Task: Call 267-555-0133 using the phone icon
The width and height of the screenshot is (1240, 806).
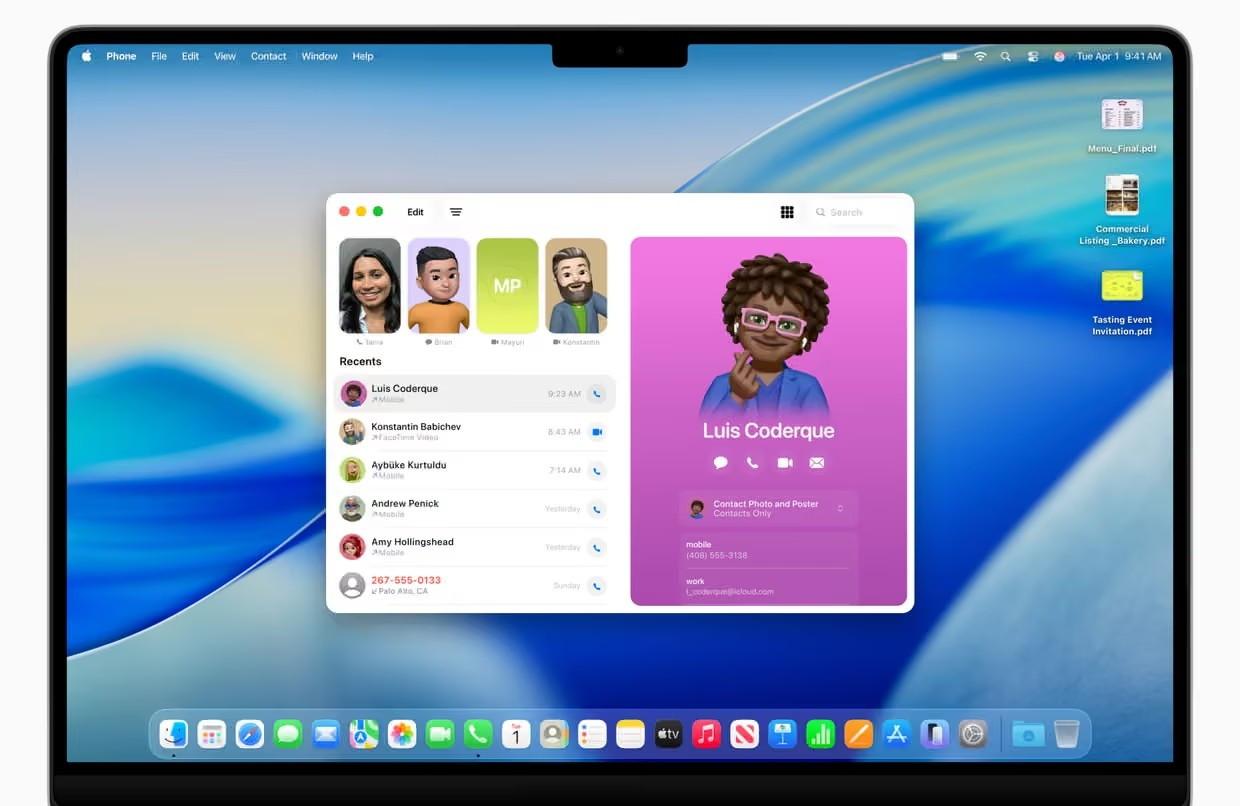Action: point(597,585)
